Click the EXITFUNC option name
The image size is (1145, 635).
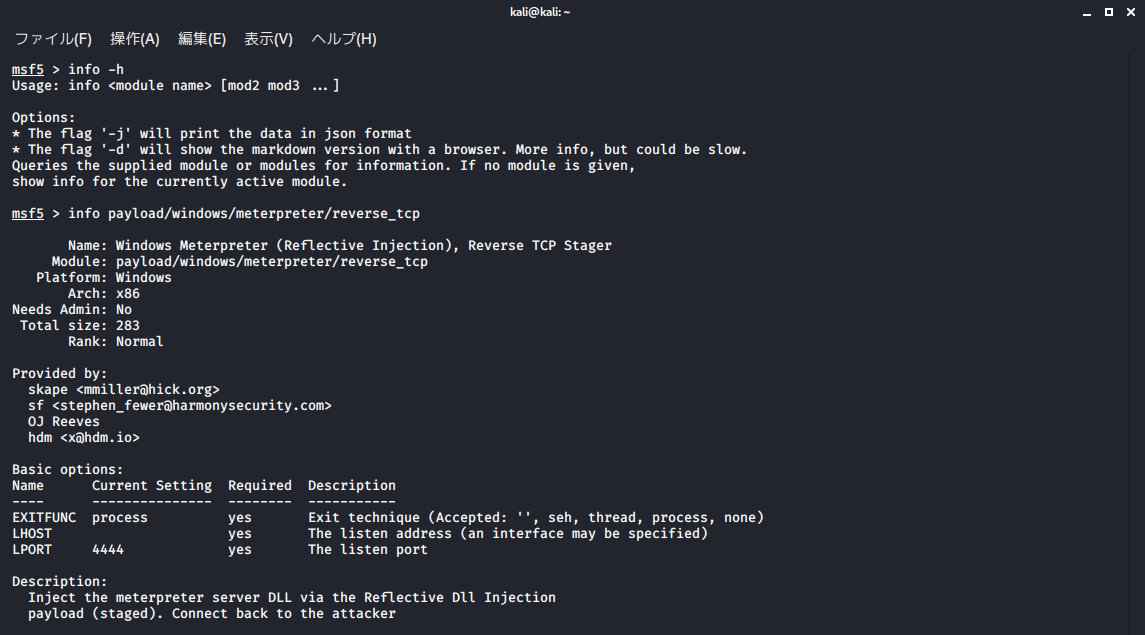44,517
